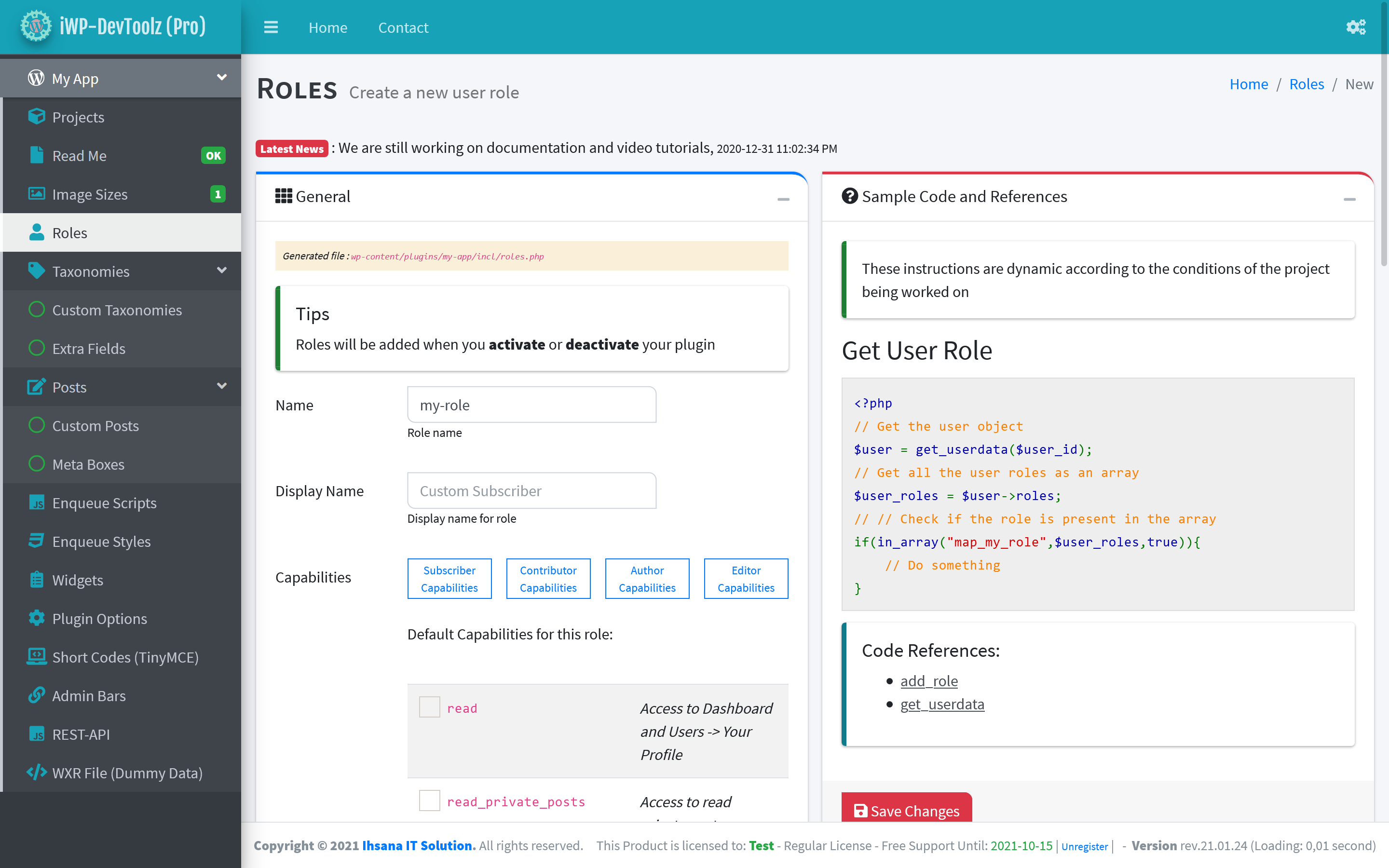Click the Image Sizes picture icon
This screenshot has height=868, width=1389.
click(x=36, y=193)
